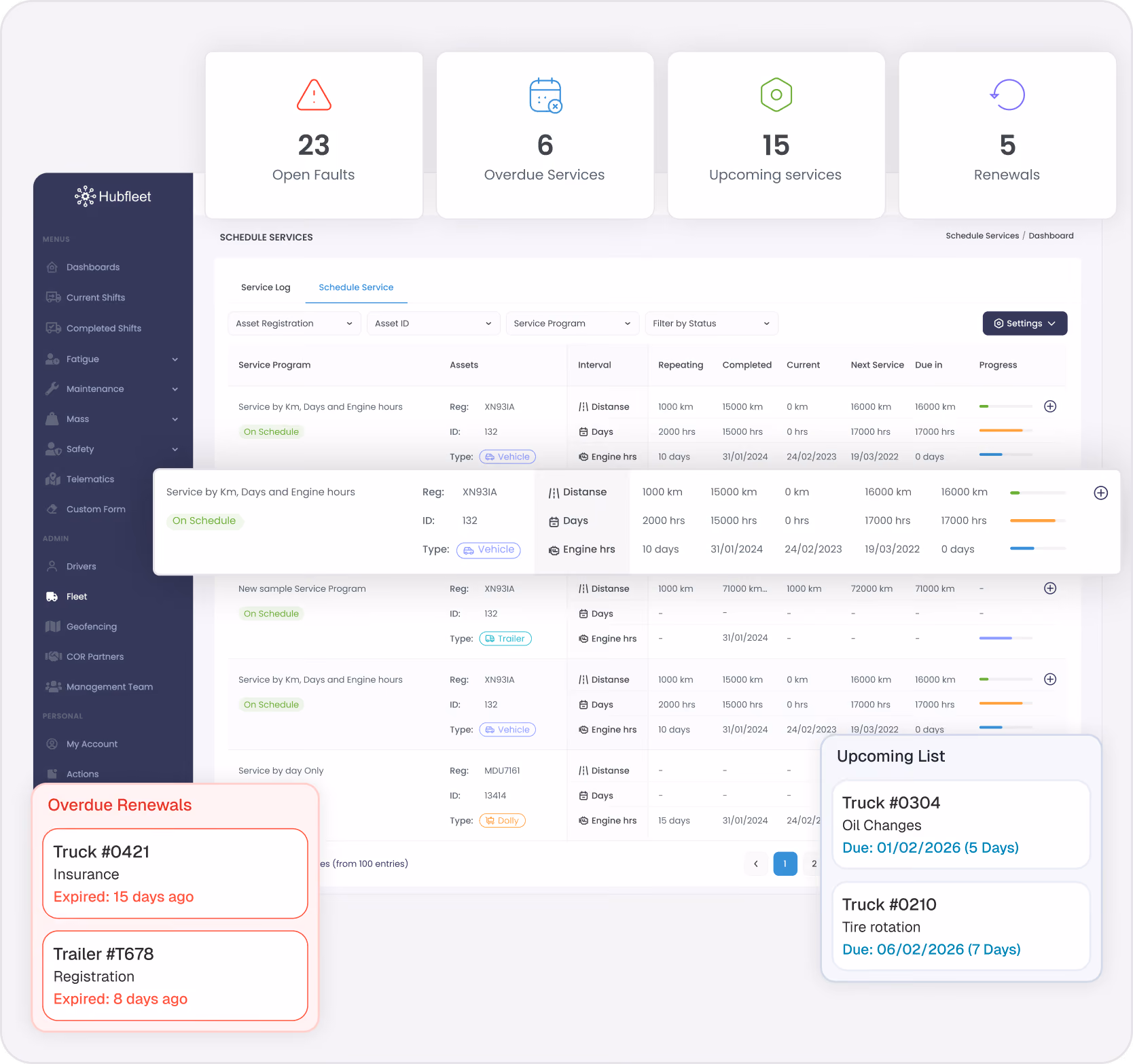Click the My Account icon

click(x=52, y=744)
